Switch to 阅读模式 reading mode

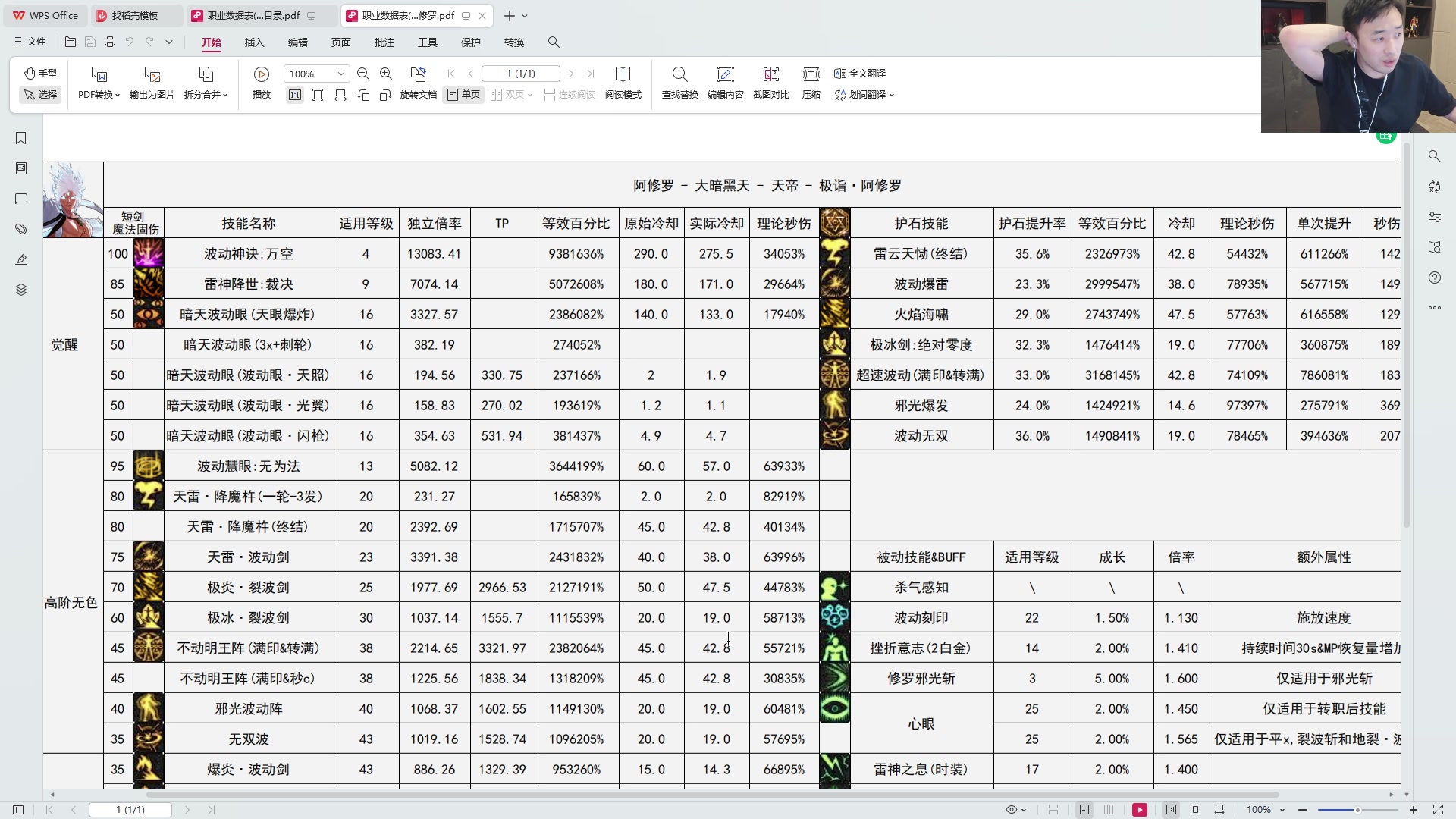tap(623, 82)
